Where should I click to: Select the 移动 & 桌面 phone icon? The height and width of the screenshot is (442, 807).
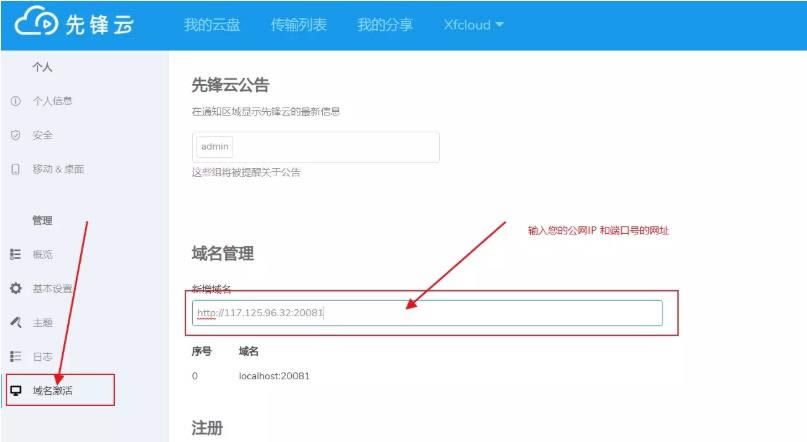[15, 169]
